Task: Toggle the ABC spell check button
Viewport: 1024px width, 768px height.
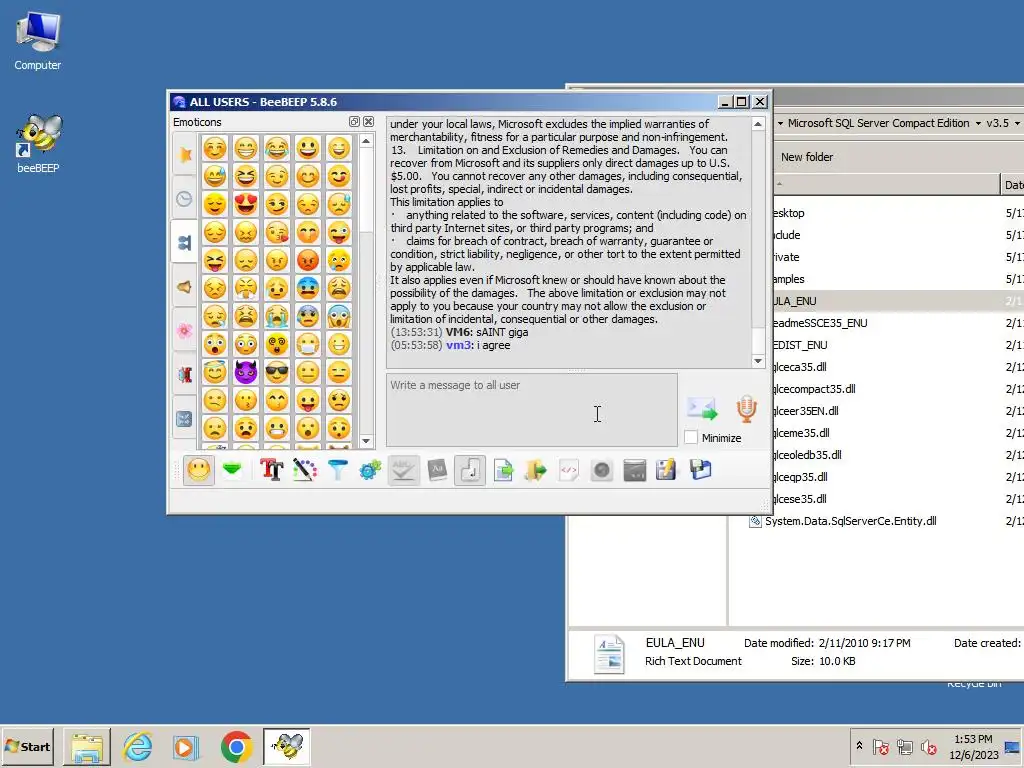Action: click(404, 470)
